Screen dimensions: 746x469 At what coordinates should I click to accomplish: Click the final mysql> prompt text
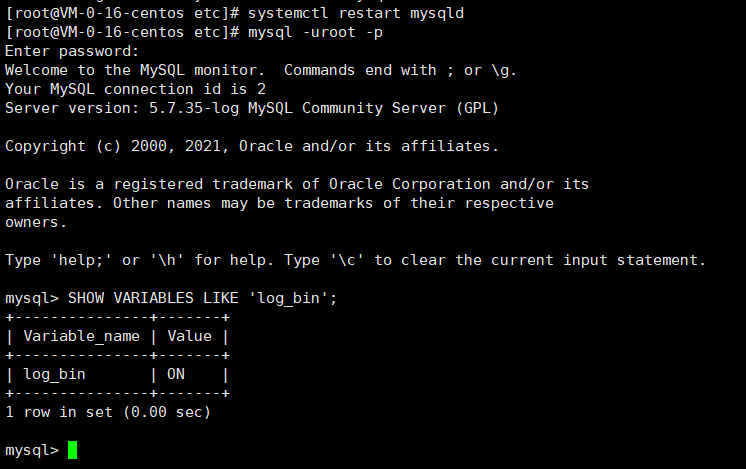point(32,450)
